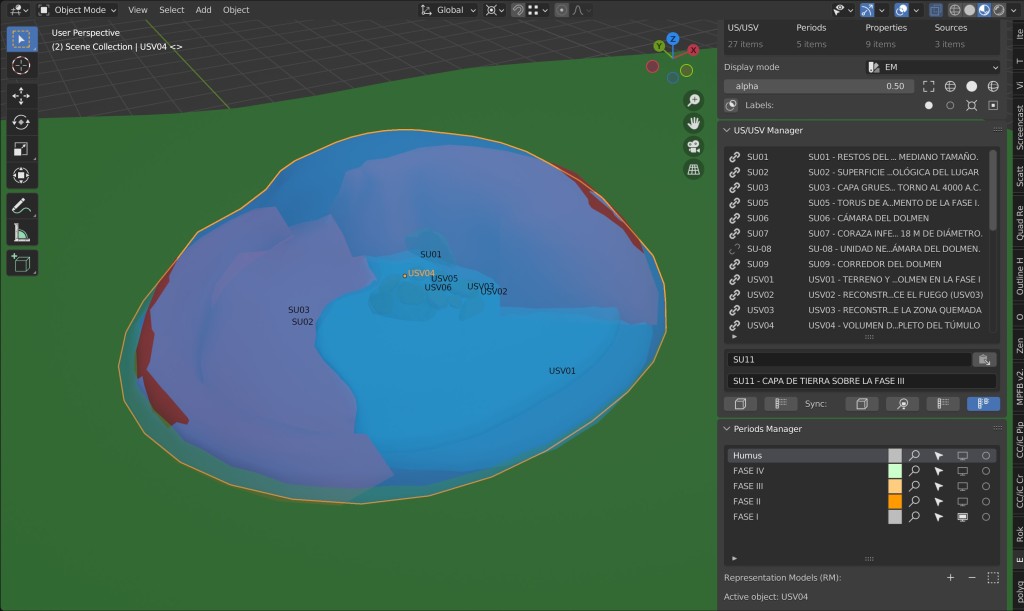Toggle the radio circle for Humus period
This screenshot has height=611, width=1024.
986,455
